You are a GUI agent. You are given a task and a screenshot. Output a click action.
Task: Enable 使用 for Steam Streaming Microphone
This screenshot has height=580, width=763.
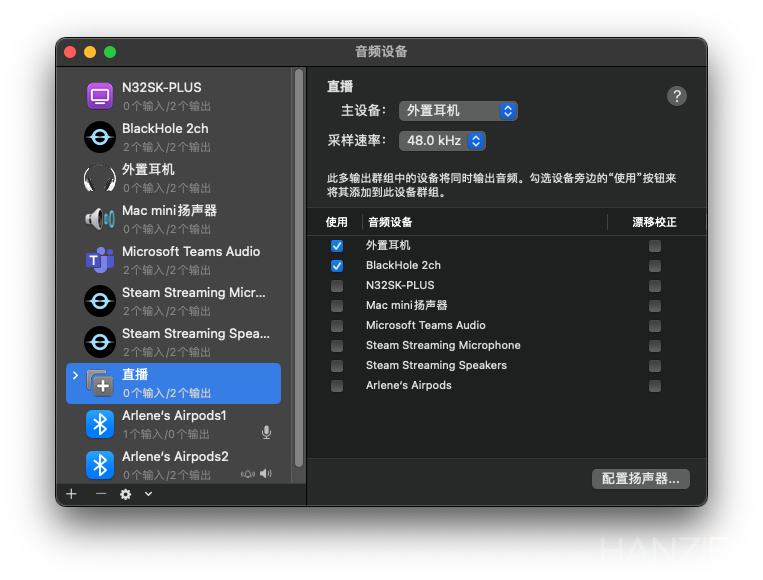[x=337, y=345]
